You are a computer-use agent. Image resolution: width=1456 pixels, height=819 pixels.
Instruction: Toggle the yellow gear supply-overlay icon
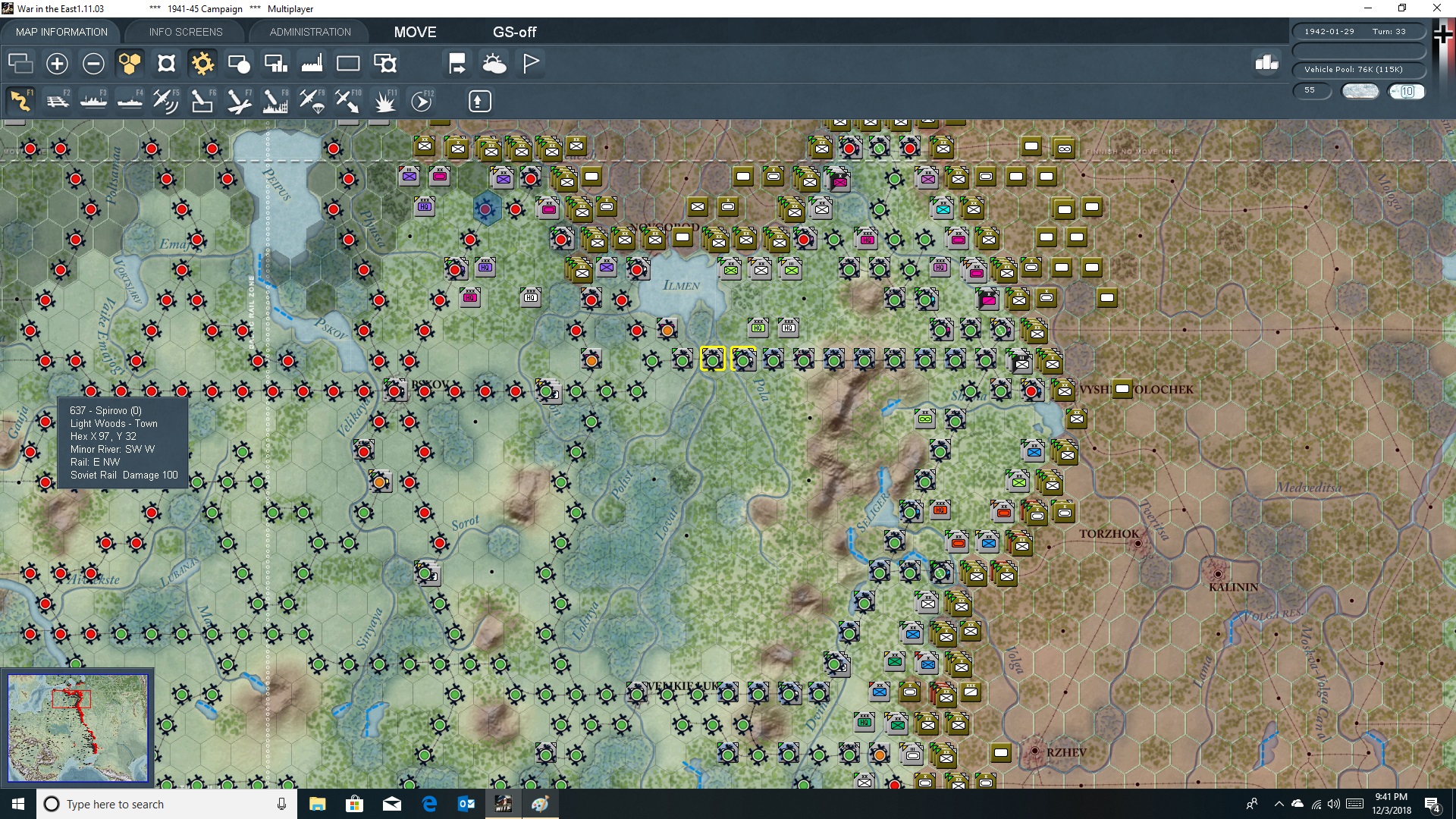tap(202, 64)
